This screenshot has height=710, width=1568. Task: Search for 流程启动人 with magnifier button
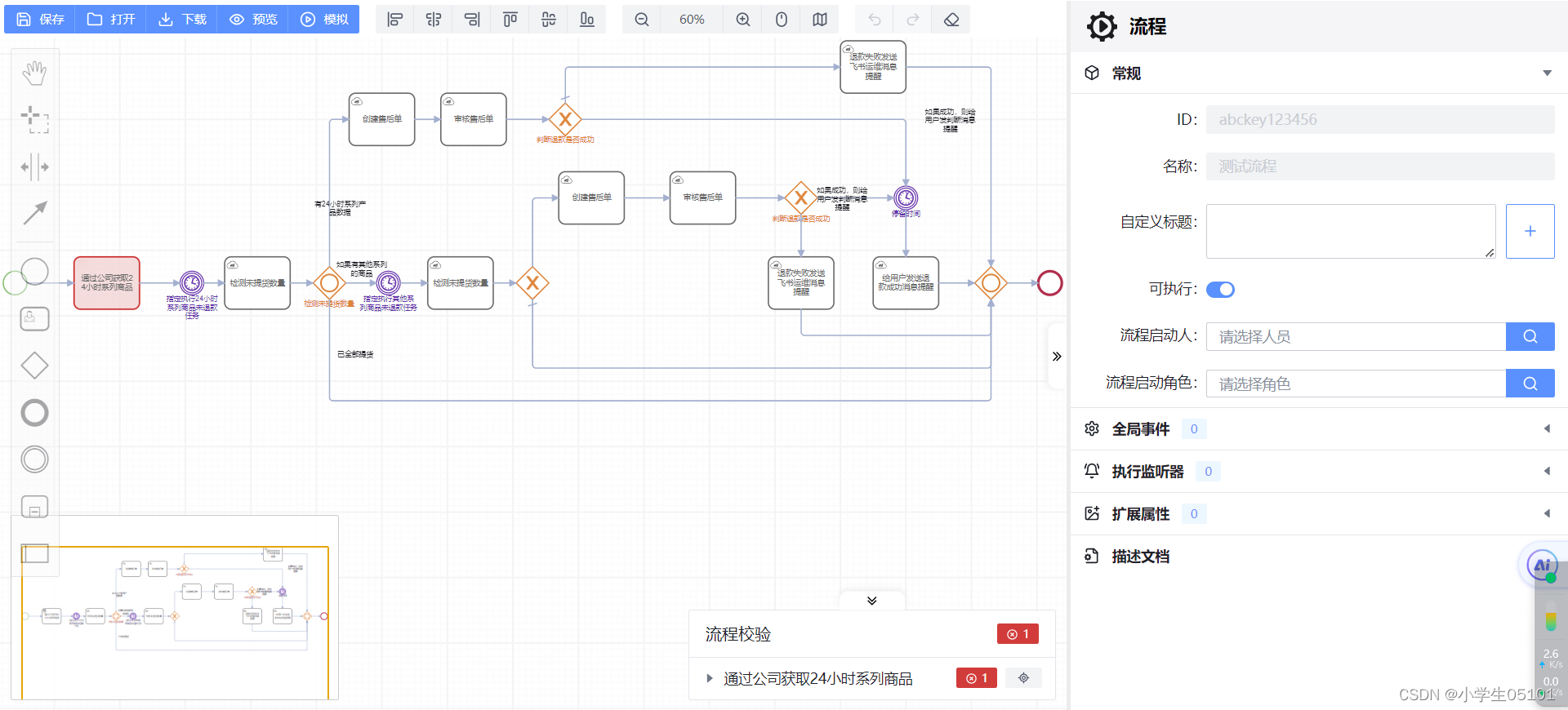click(1530, 337)
